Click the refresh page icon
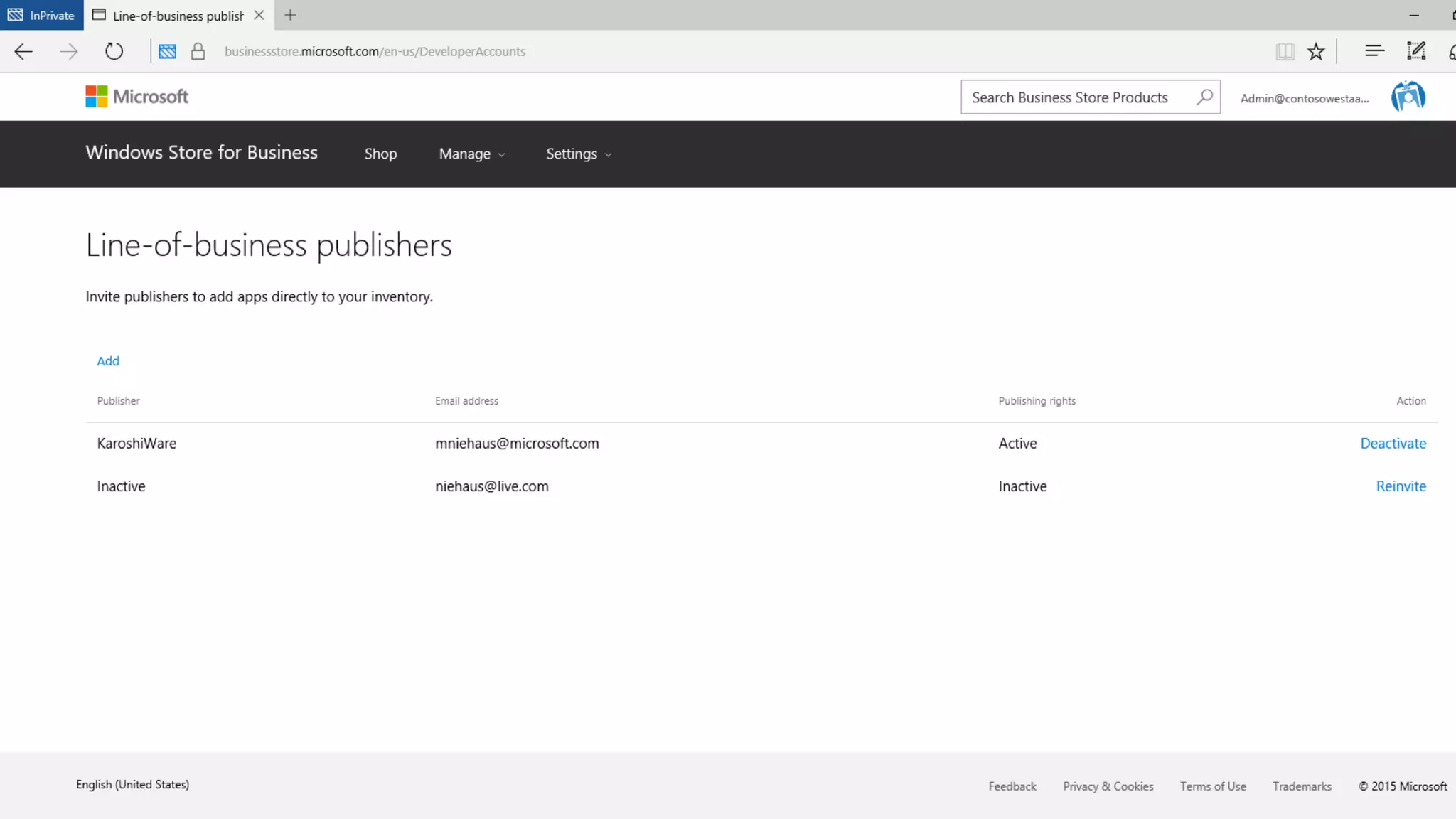Image resolution: width=1456 pixels, height=819 pixels. click(114, 51)
